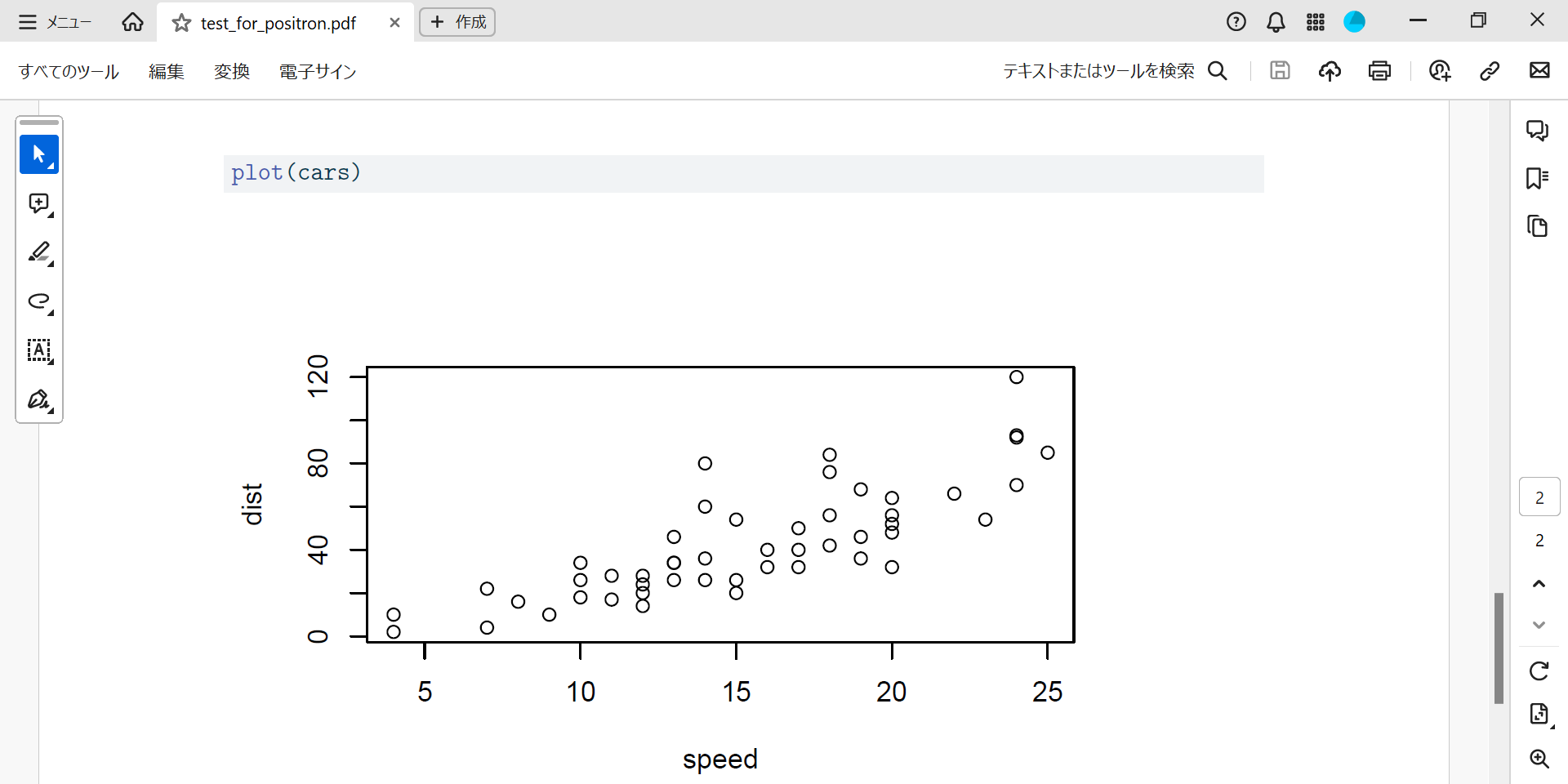Open the page thumbnails panel
The image size is (1568, 784).
pos(1537,226)
